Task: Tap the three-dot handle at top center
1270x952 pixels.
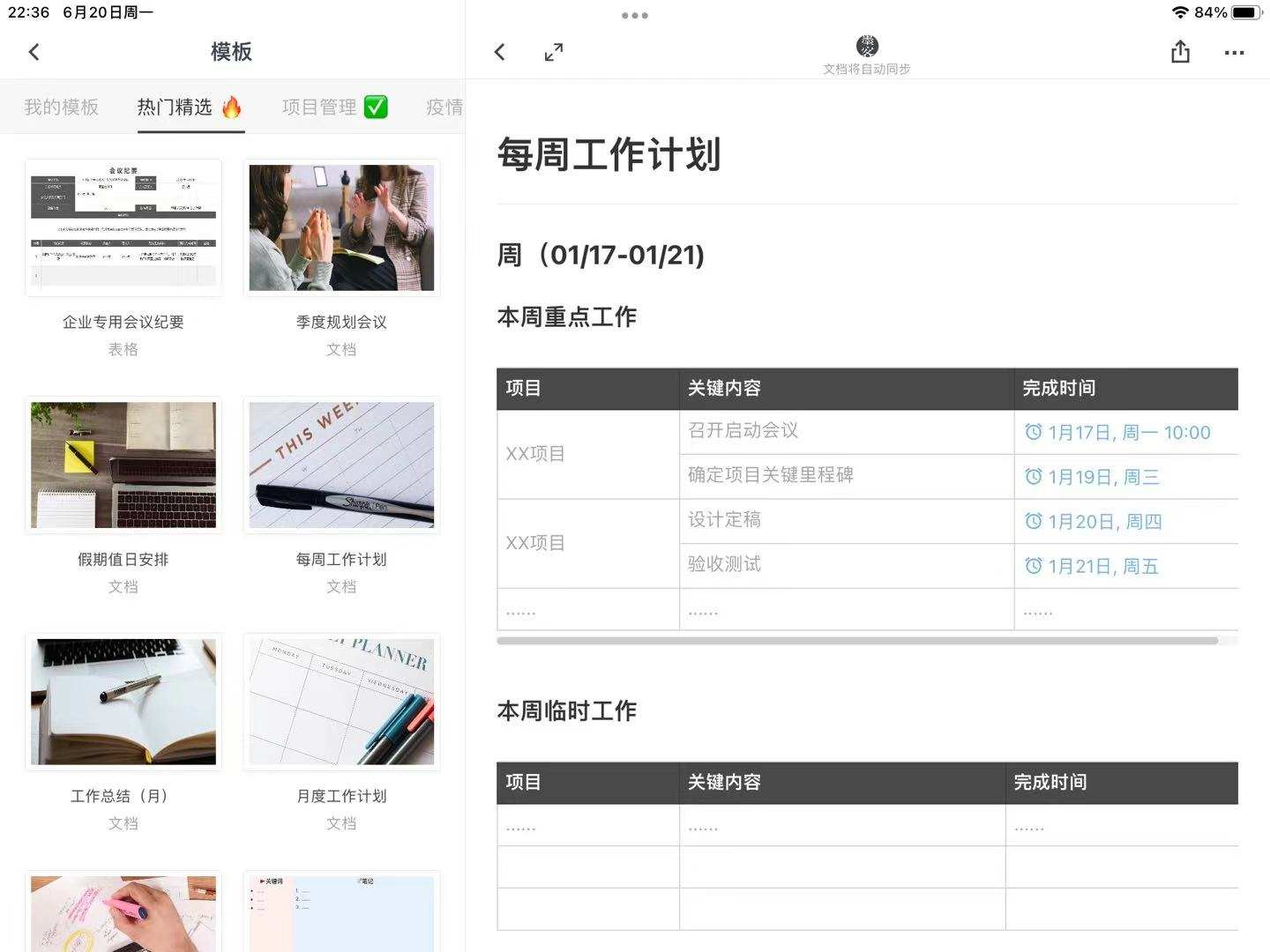Action: (634, 15)
